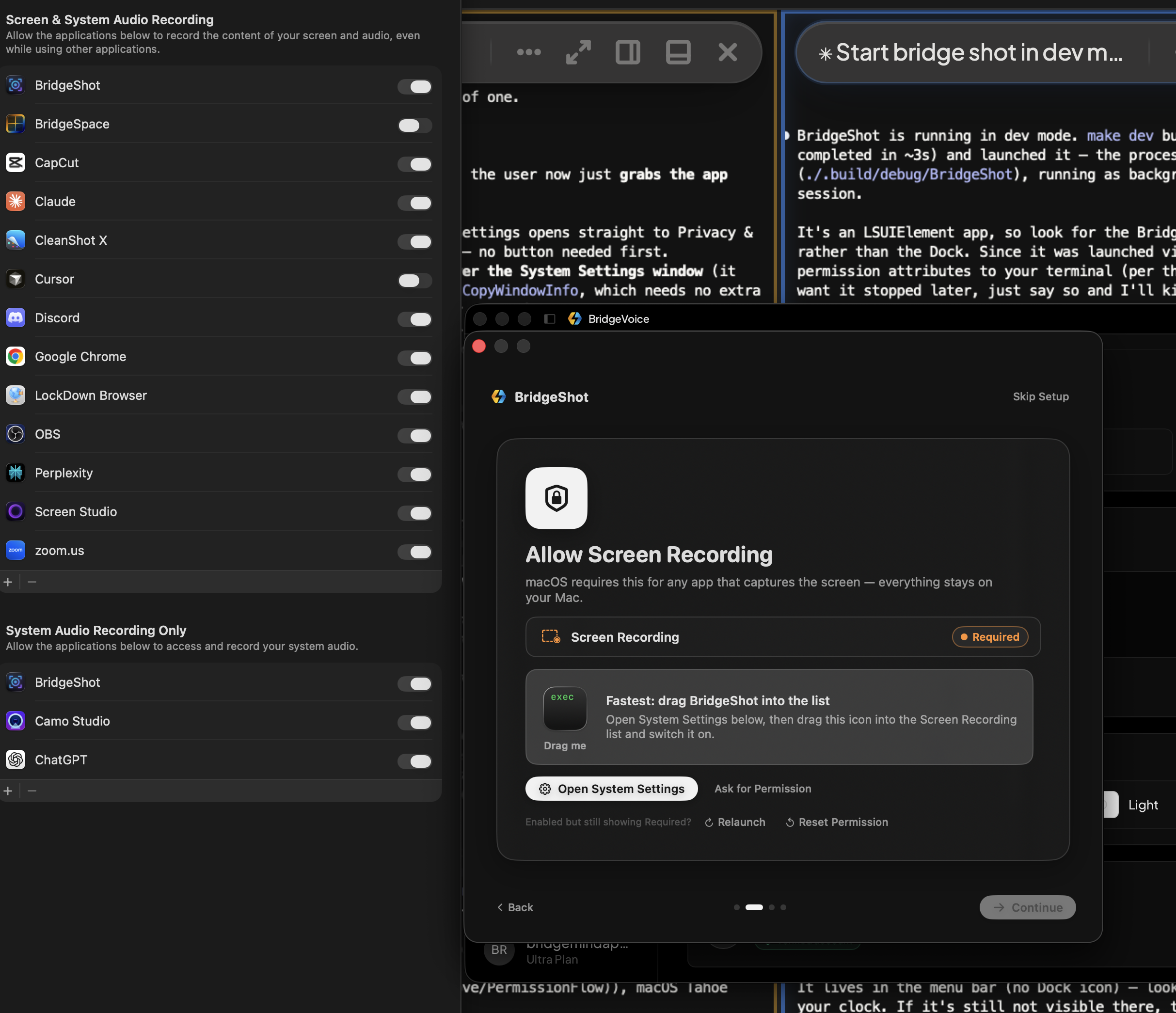Click the shield lock icon in setup card

click(556, 498)
